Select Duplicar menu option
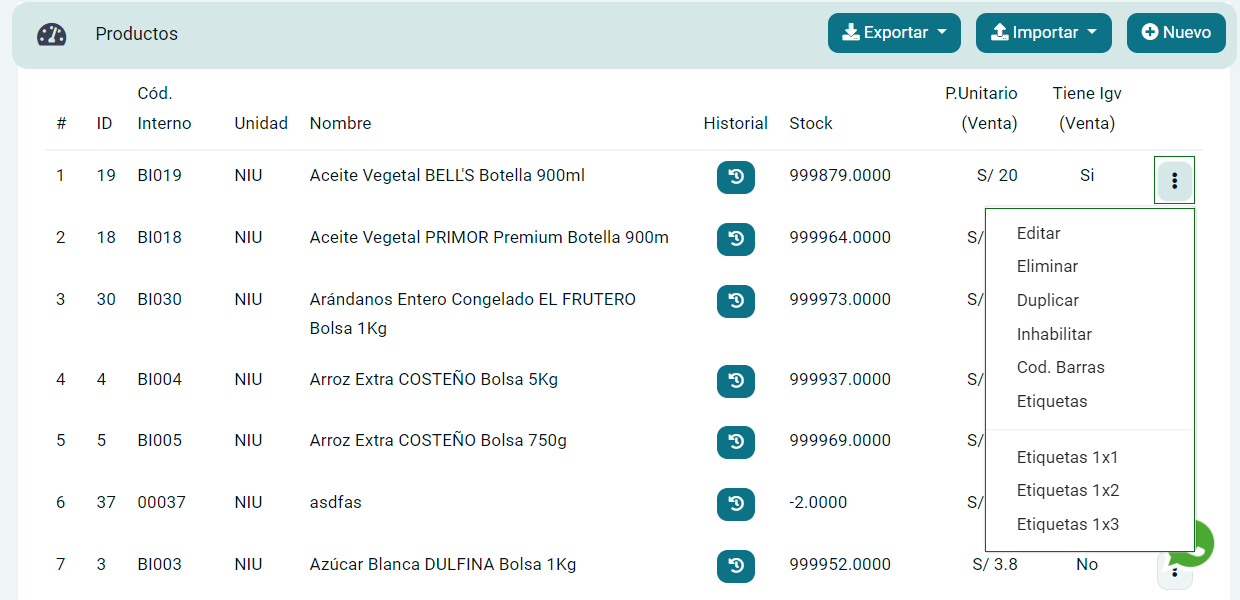Screen dimensions: 1240x600 click(1047, 300)
